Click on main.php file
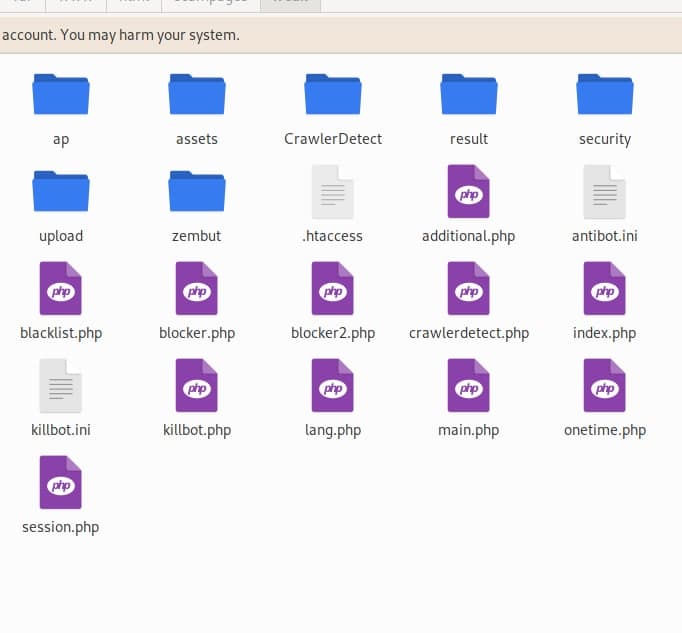Screen dimensions: 682x633 click(469, 386)
